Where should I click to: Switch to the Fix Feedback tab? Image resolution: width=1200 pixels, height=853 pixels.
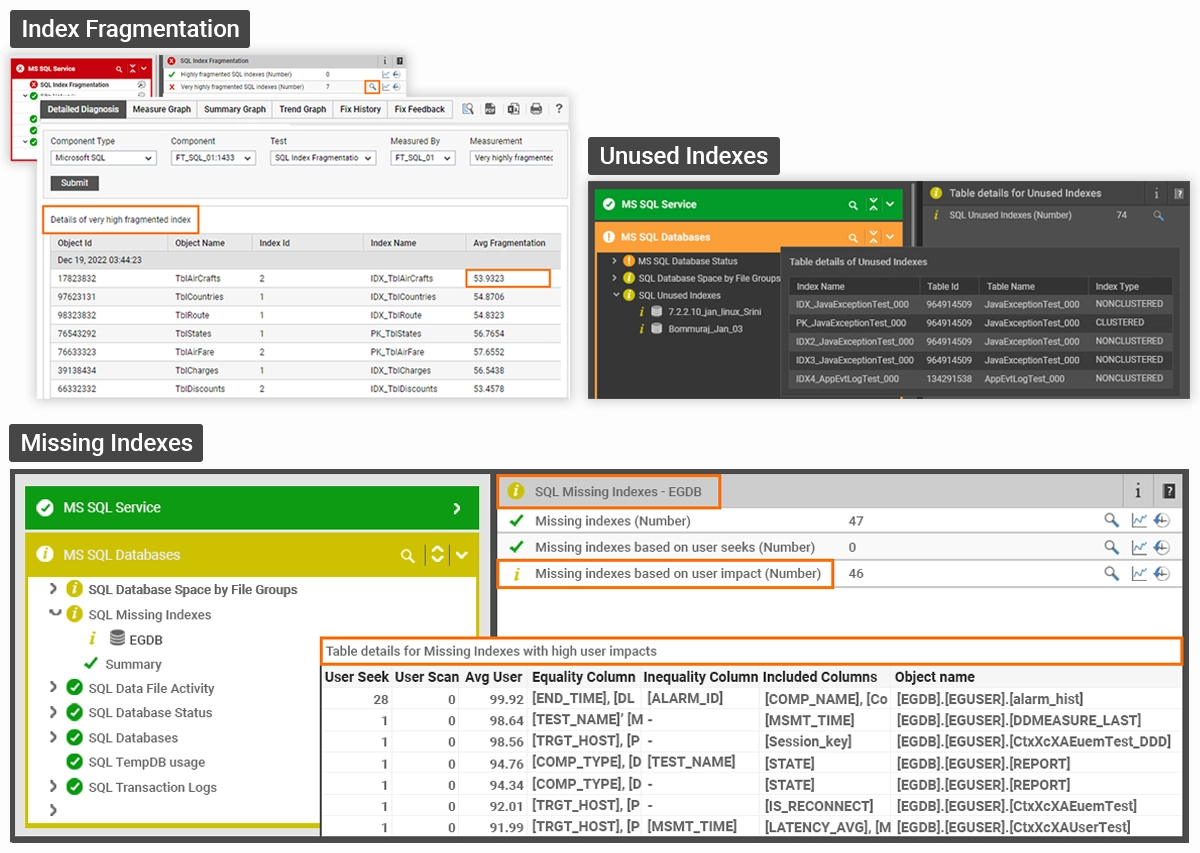420,109
